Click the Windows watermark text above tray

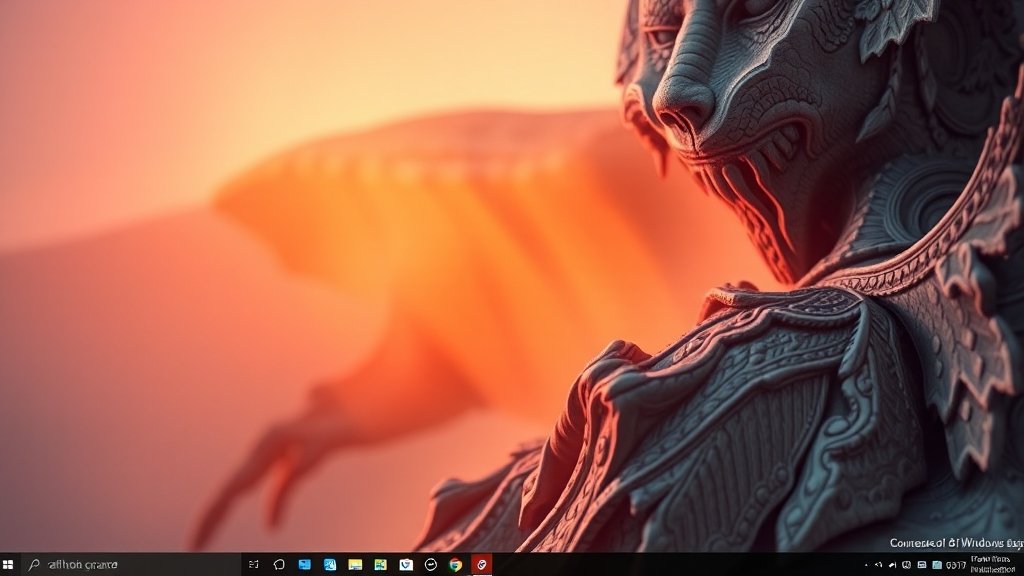click(x=955, y=543)
